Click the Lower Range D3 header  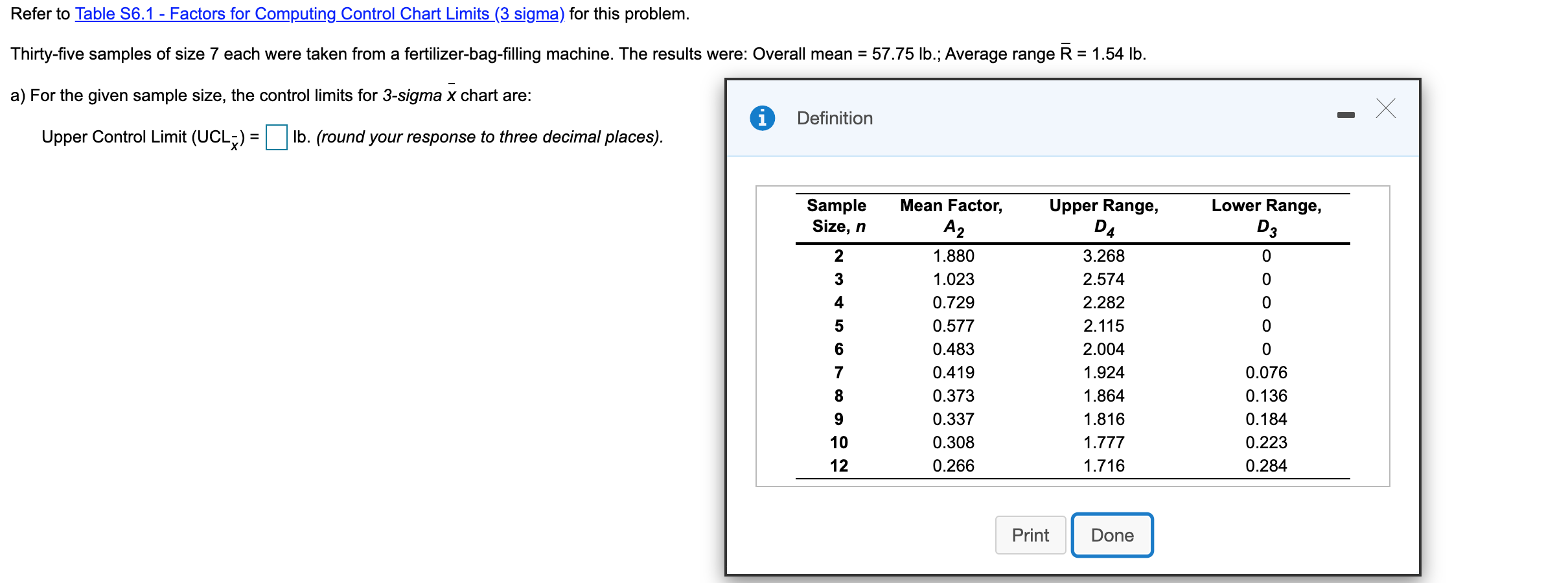pyautogui.click(x=1263, y=216)
